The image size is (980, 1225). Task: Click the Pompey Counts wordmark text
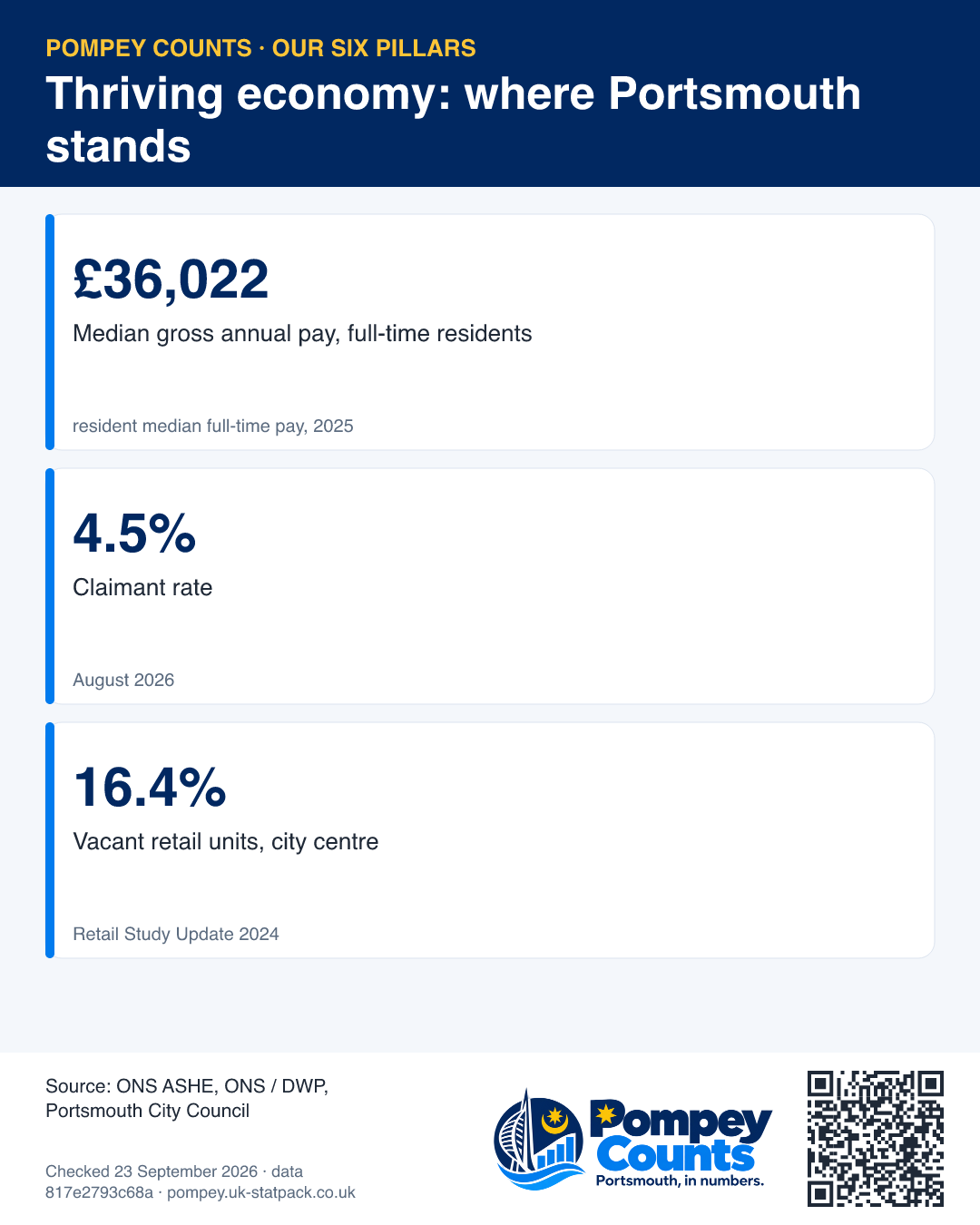(x=681, y=1137)
